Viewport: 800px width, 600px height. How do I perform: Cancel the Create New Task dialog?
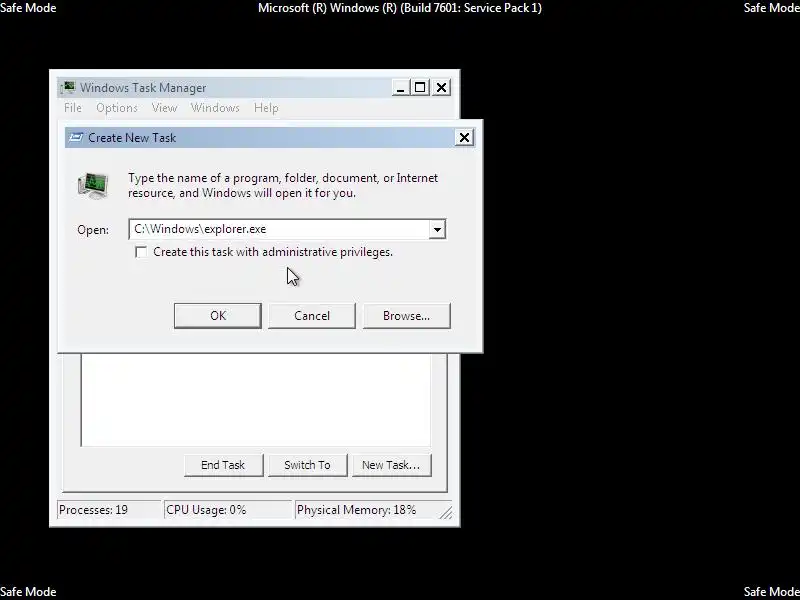click(312, 316)
